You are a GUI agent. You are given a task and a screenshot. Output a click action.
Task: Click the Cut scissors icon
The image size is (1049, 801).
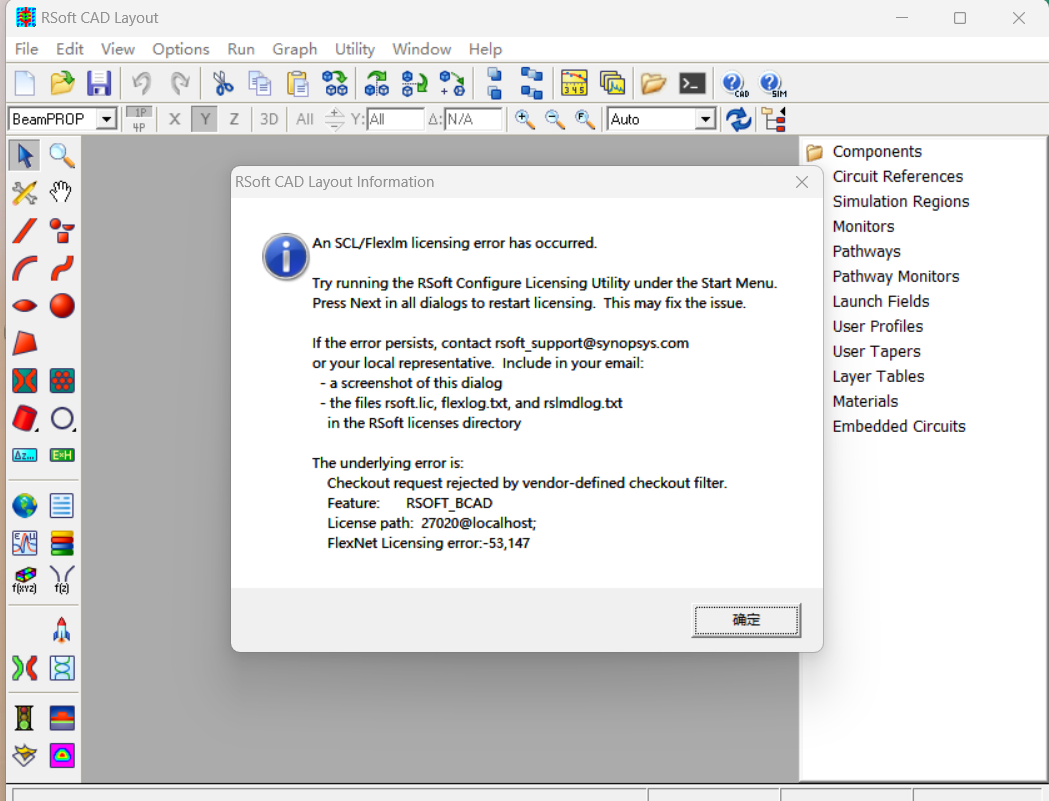click(223, 84)
